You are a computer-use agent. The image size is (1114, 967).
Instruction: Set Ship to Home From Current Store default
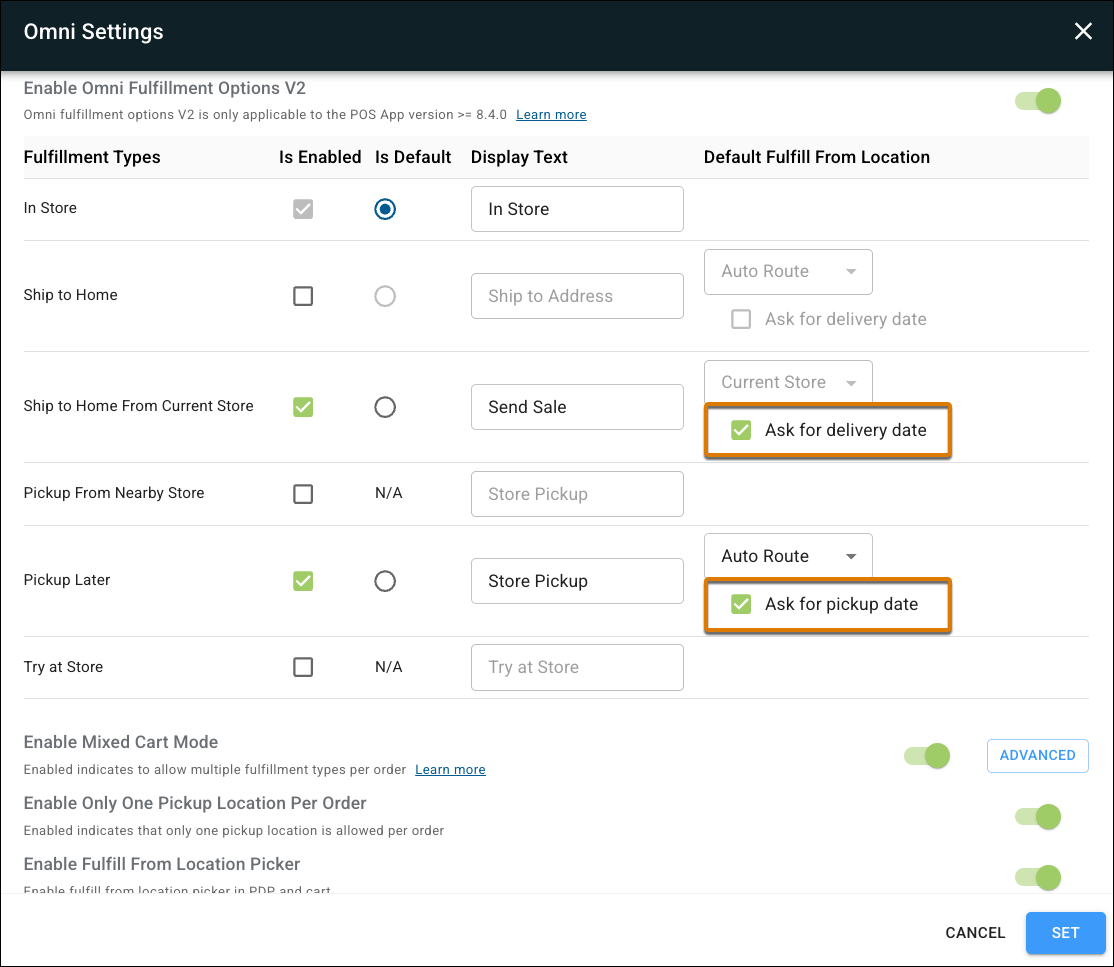click(385, 407)
